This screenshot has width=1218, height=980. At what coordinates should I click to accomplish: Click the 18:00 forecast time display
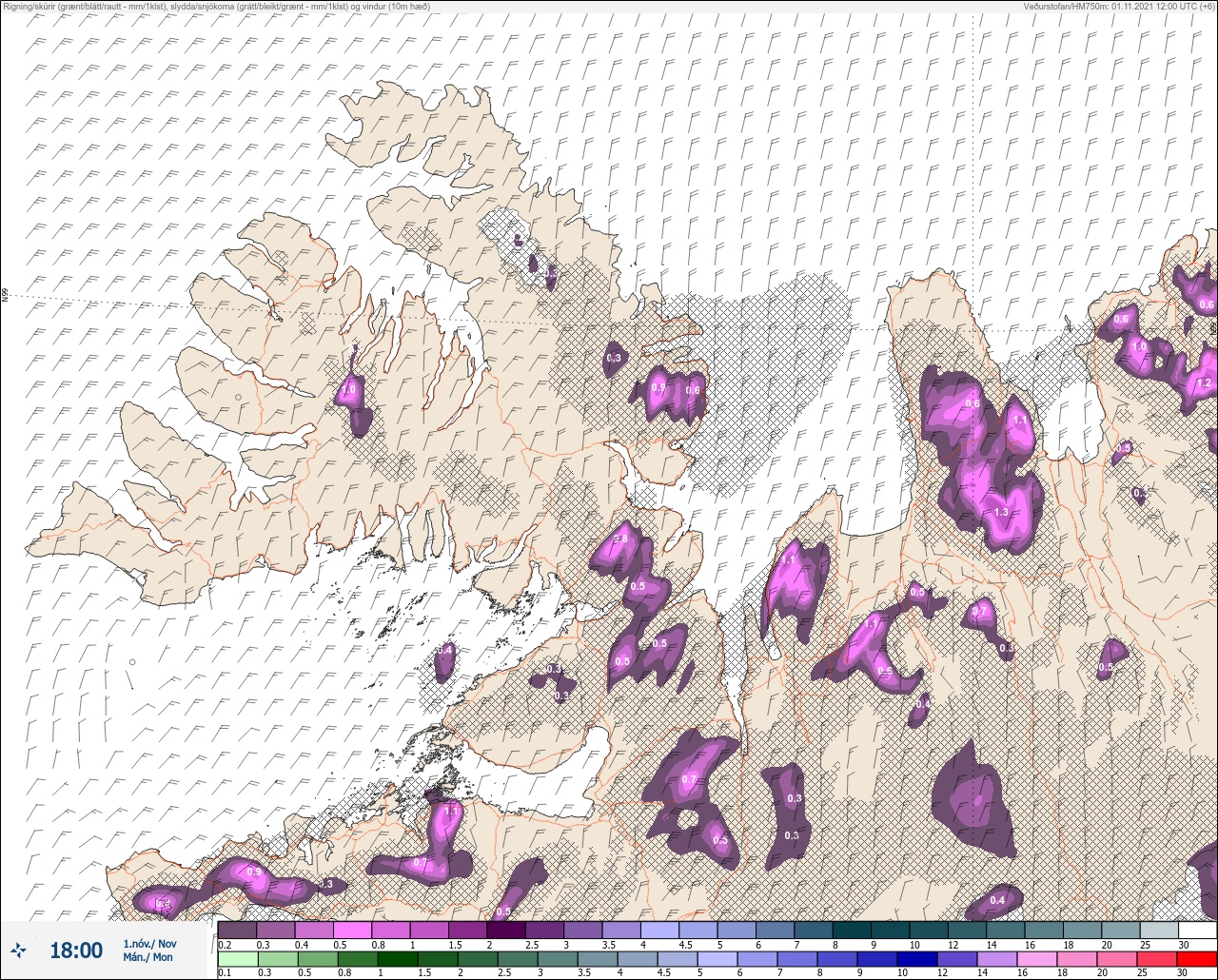click(76, 951)
